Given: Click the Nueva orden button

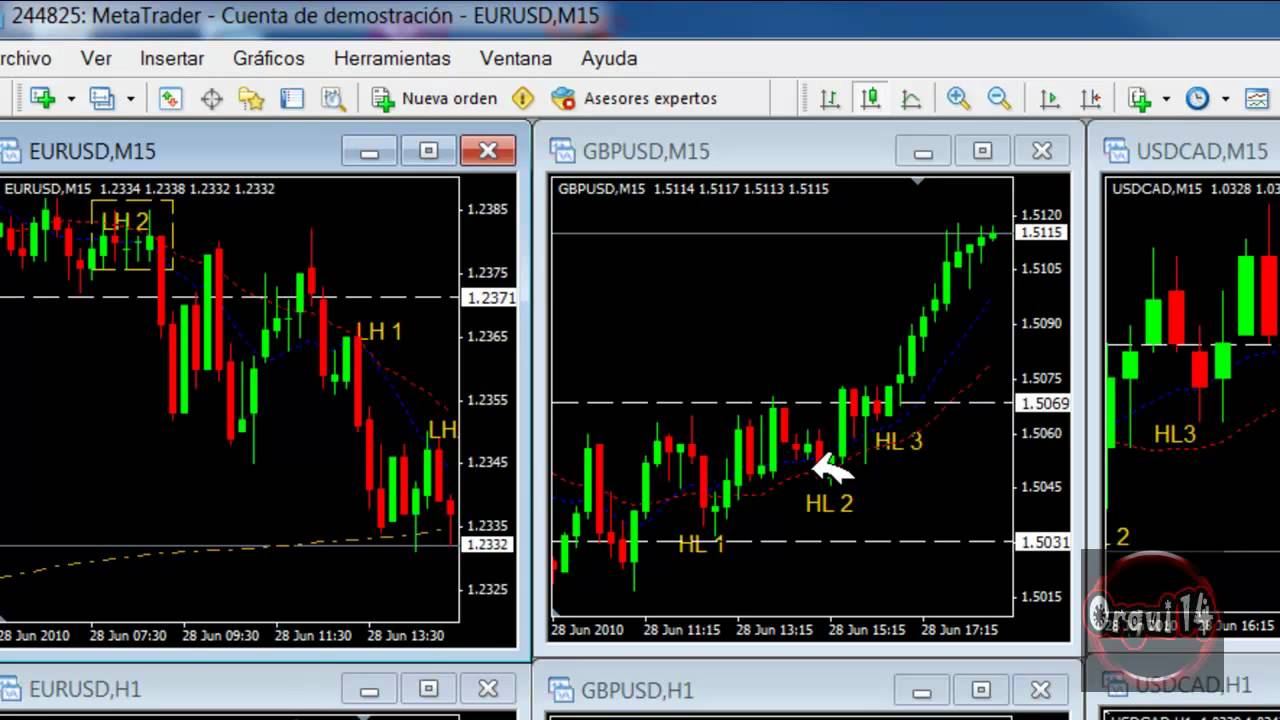Looking at the screenshot, I should coord(434,98).
